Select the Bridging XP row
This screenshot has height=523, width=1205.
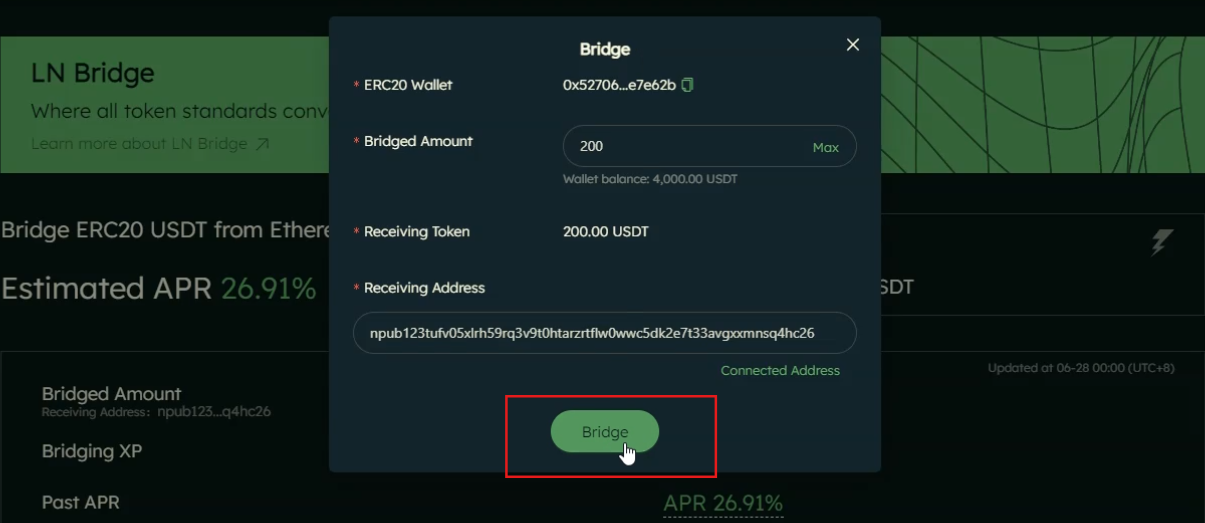point(92,451)
